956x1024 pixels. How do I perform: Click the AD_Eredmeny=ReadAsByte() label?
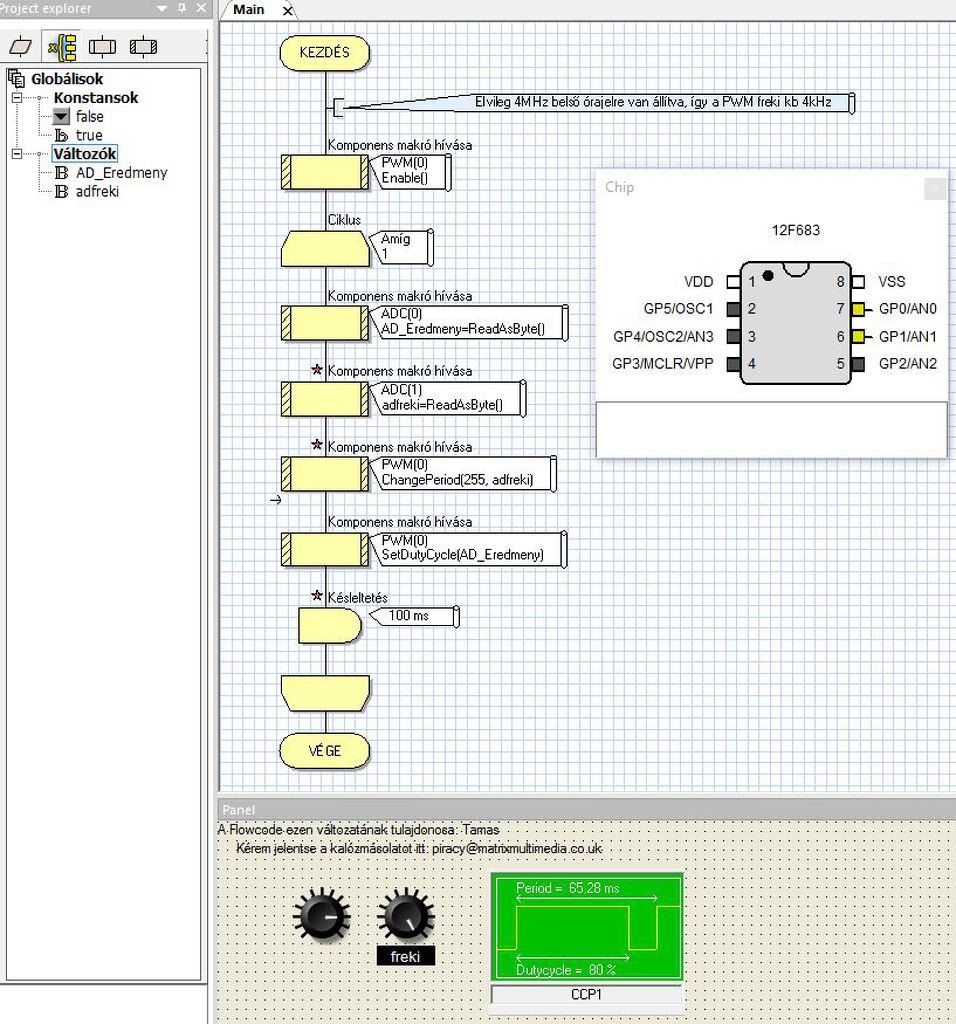(462, 328)
